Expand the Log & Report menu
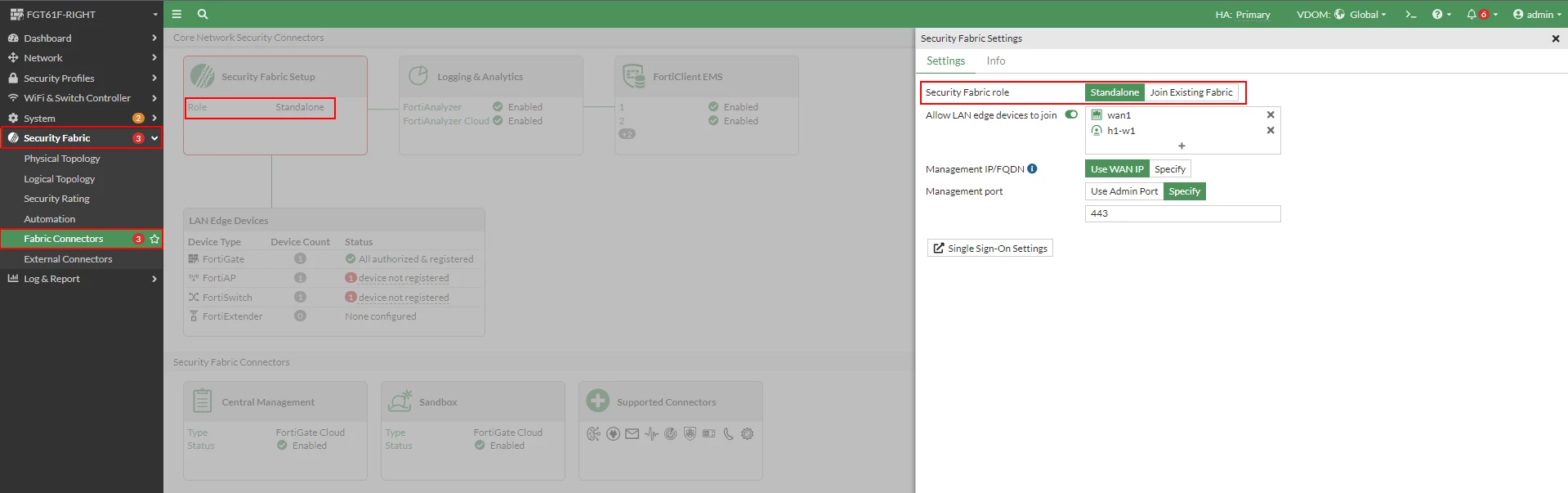Screen dimensions: 1568x493 point(82,279)
